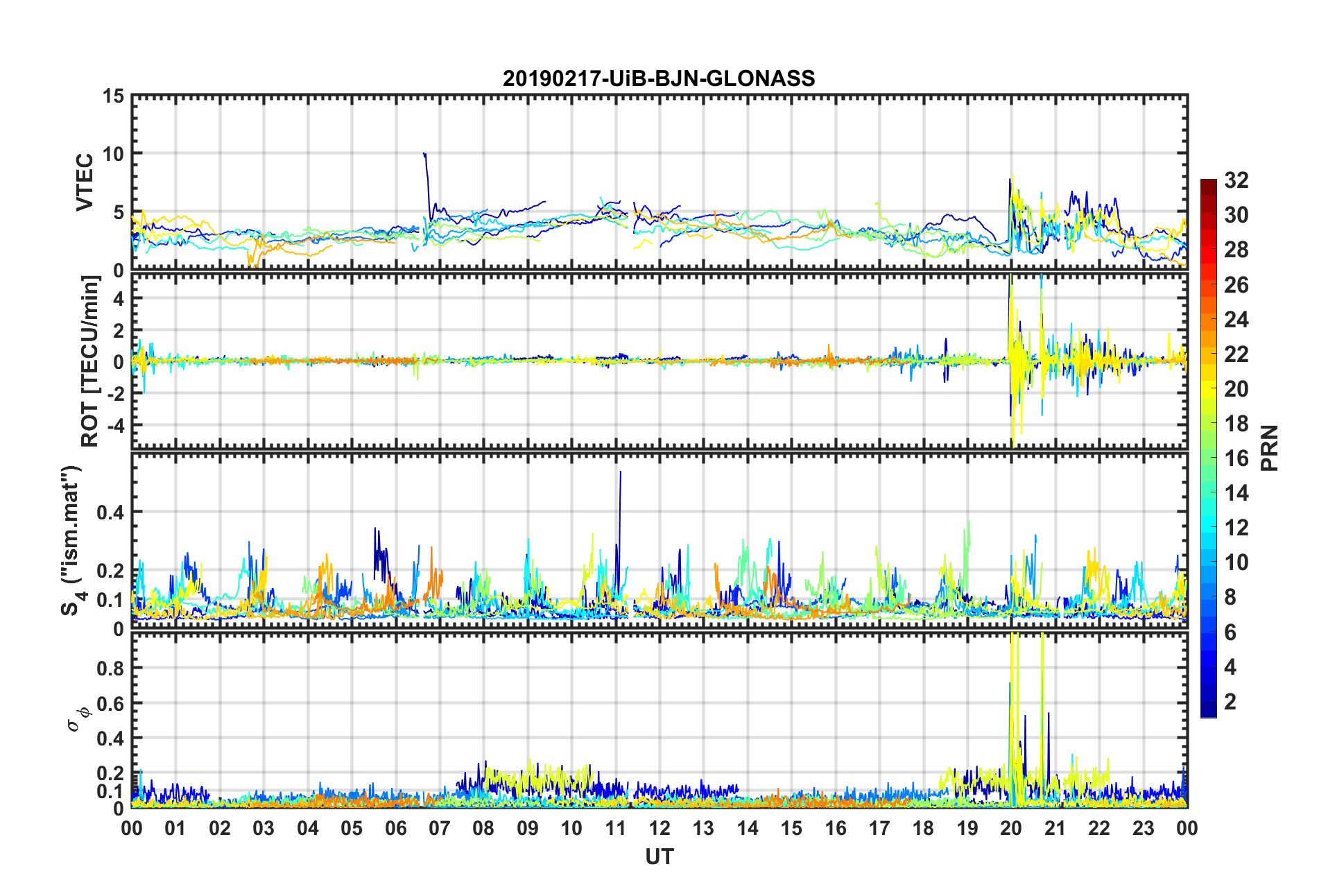
Task: Select the 30 label on the PRN colorbar
Action: tap(1236, 215)
